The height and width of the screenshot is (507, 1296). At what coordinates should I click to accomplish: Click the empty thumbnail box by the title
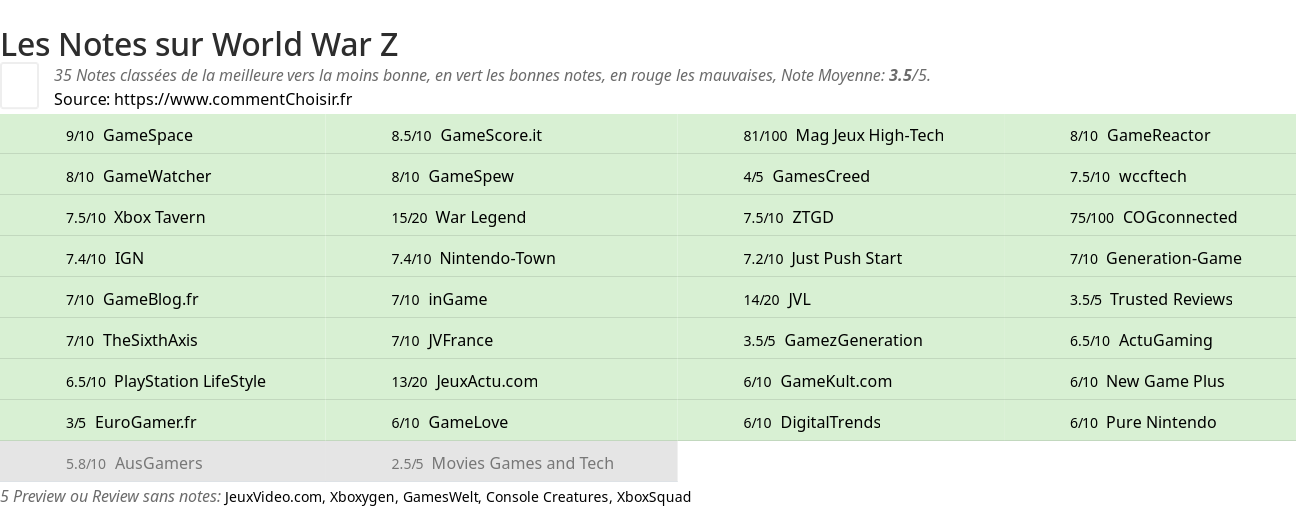(x=20, y=85)
